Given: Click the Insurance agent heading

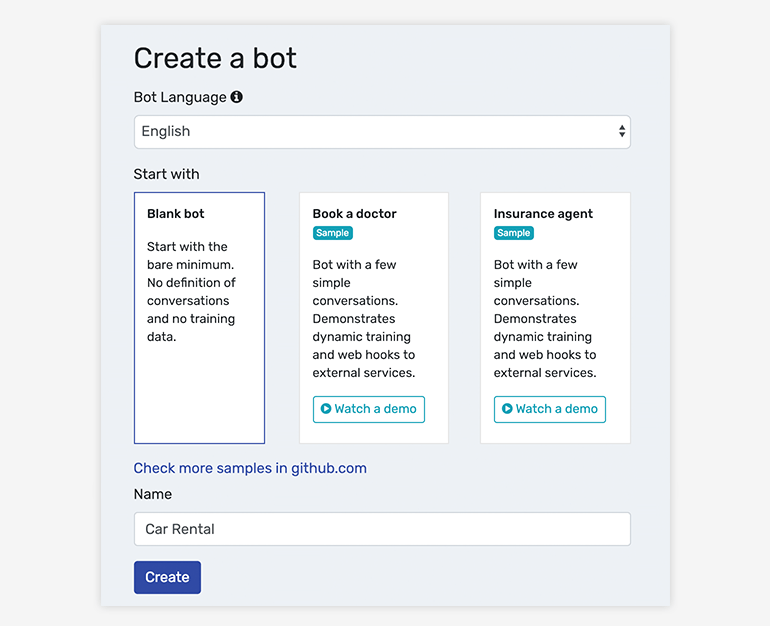Looking at the screenshot, I should point(543,214).
